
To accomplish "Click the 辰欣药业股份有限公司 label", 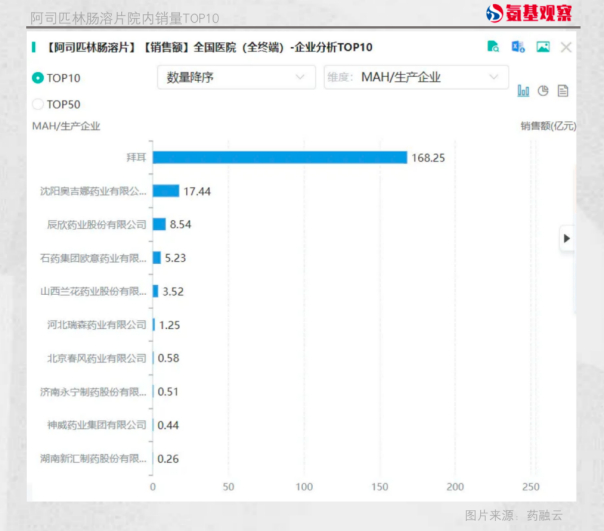I will pyautogui.click(x=97, y=224).
